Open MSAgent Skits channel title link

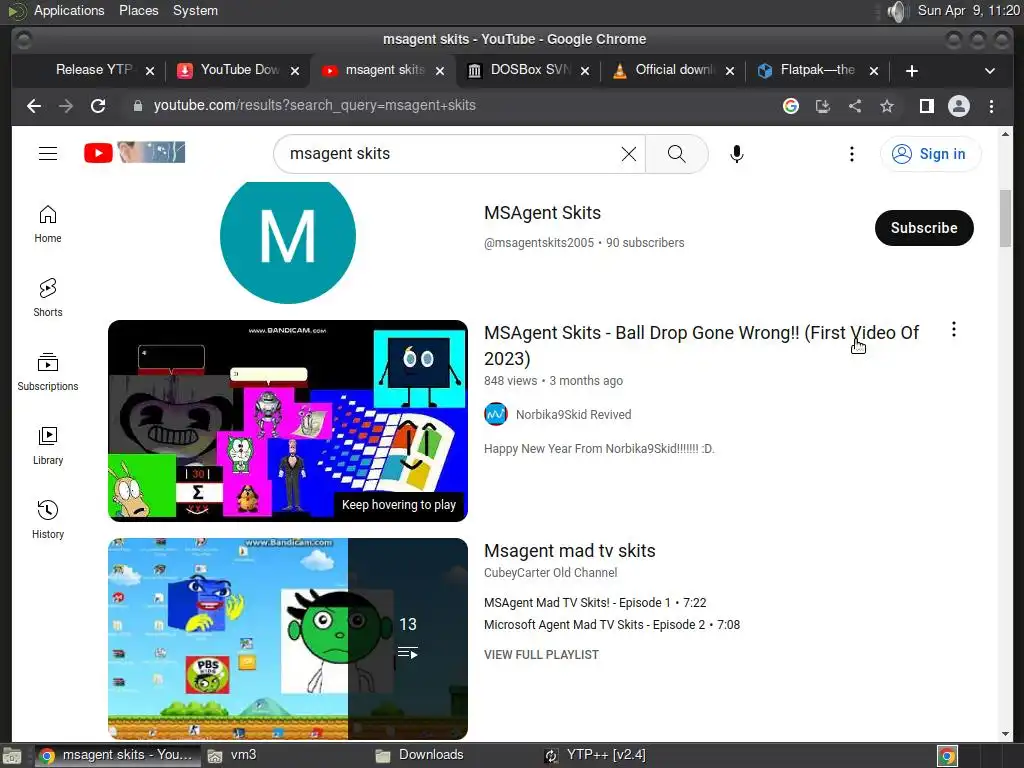[542, 213]
